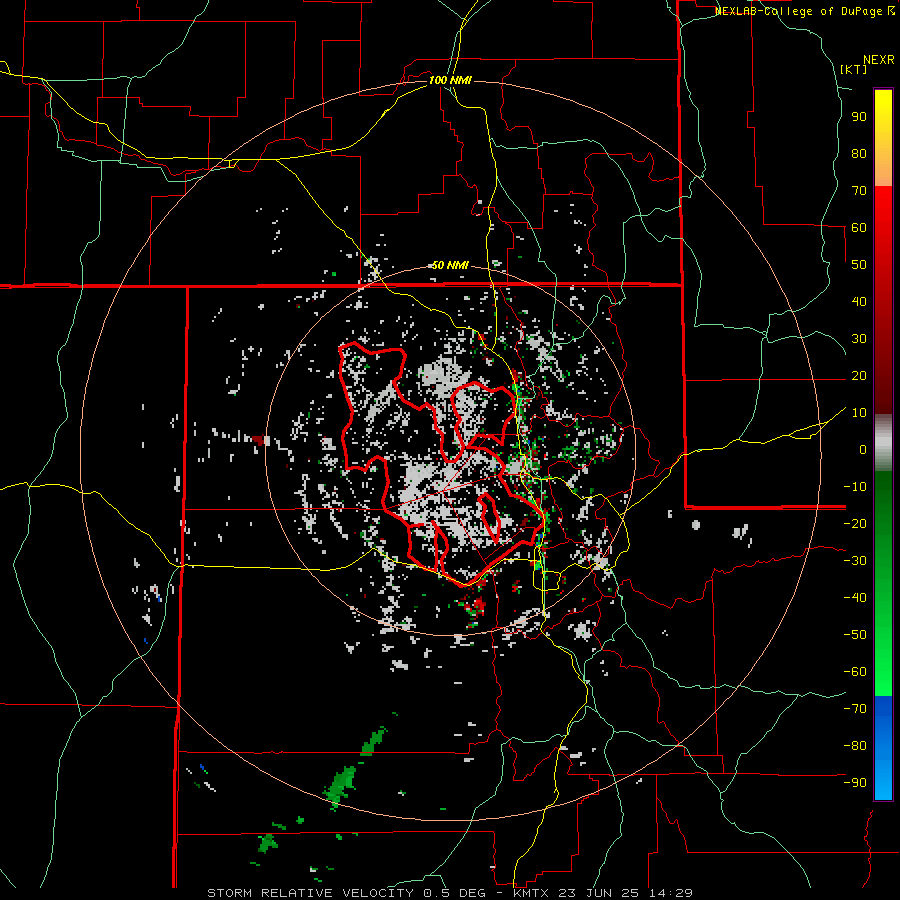Click the 'KT' unit label above the color scale
Viewport: 900px width, 900px height.
[854, 69]
